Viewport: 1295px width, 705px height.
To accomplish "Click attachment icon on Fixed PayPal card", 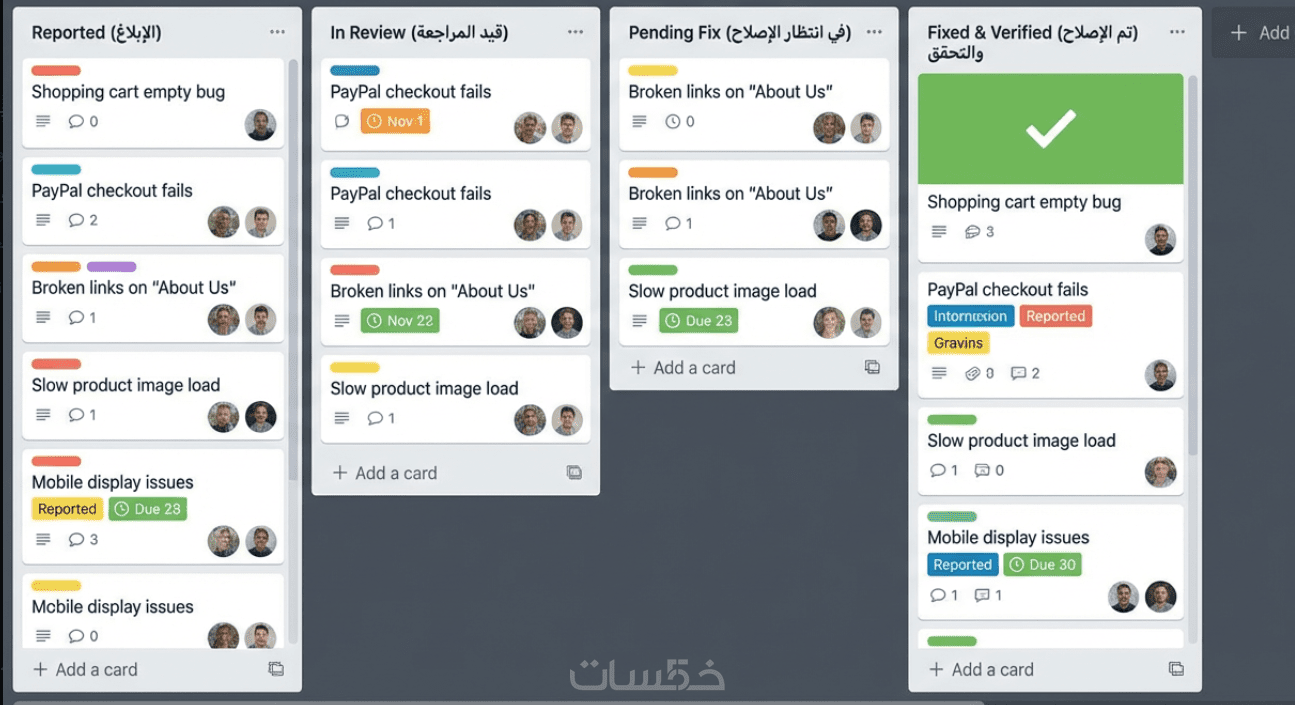I will point(972,374).
